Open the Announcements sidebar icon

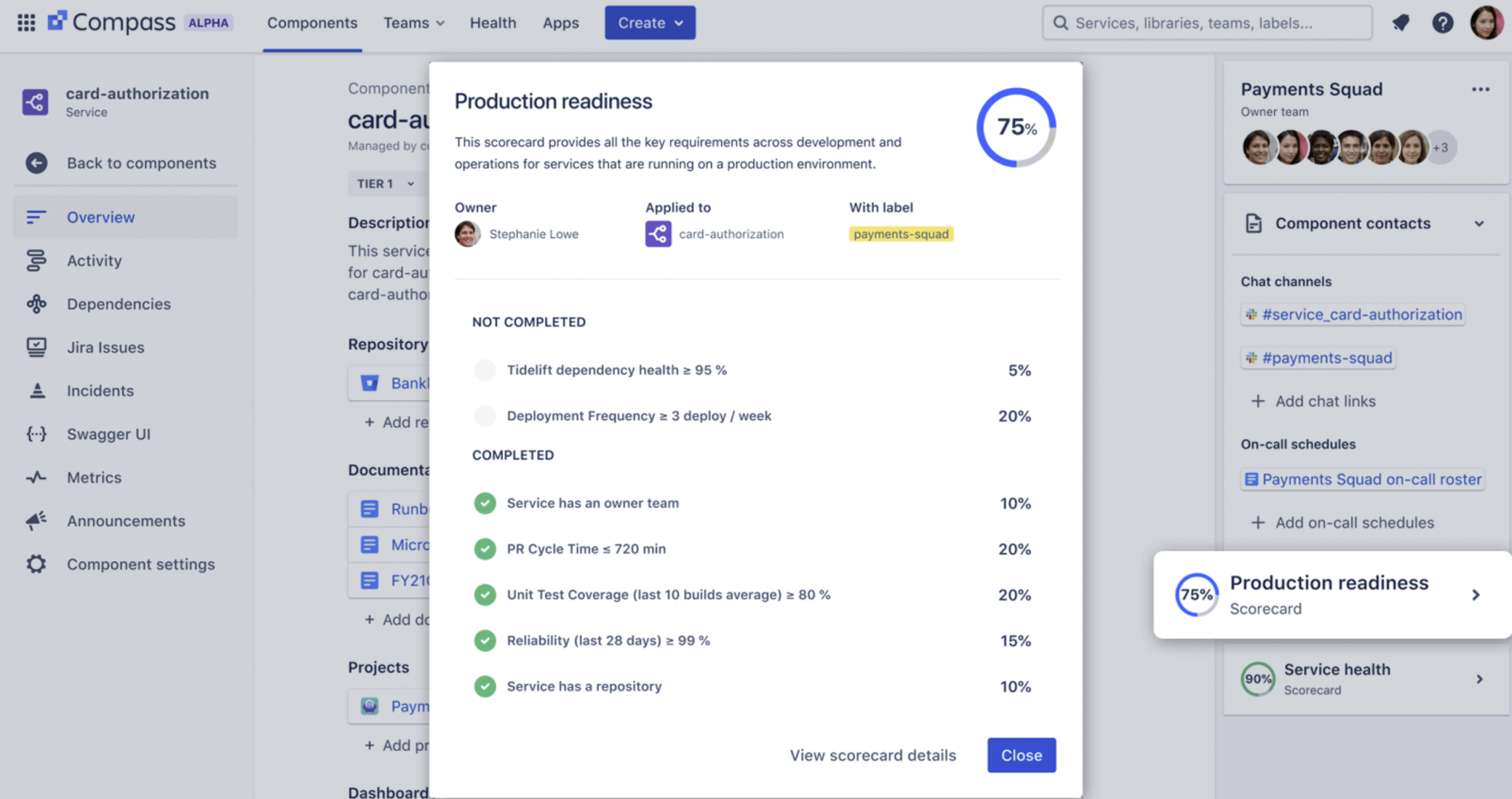click(x=36, y=520)
